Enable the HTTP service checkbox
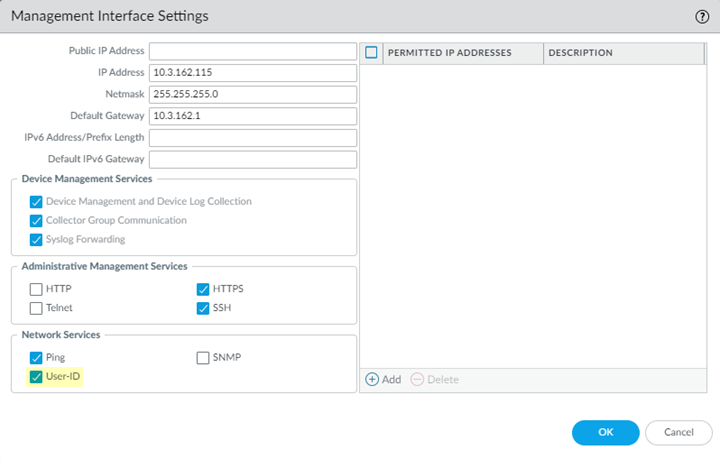 [x=36, y=289]
